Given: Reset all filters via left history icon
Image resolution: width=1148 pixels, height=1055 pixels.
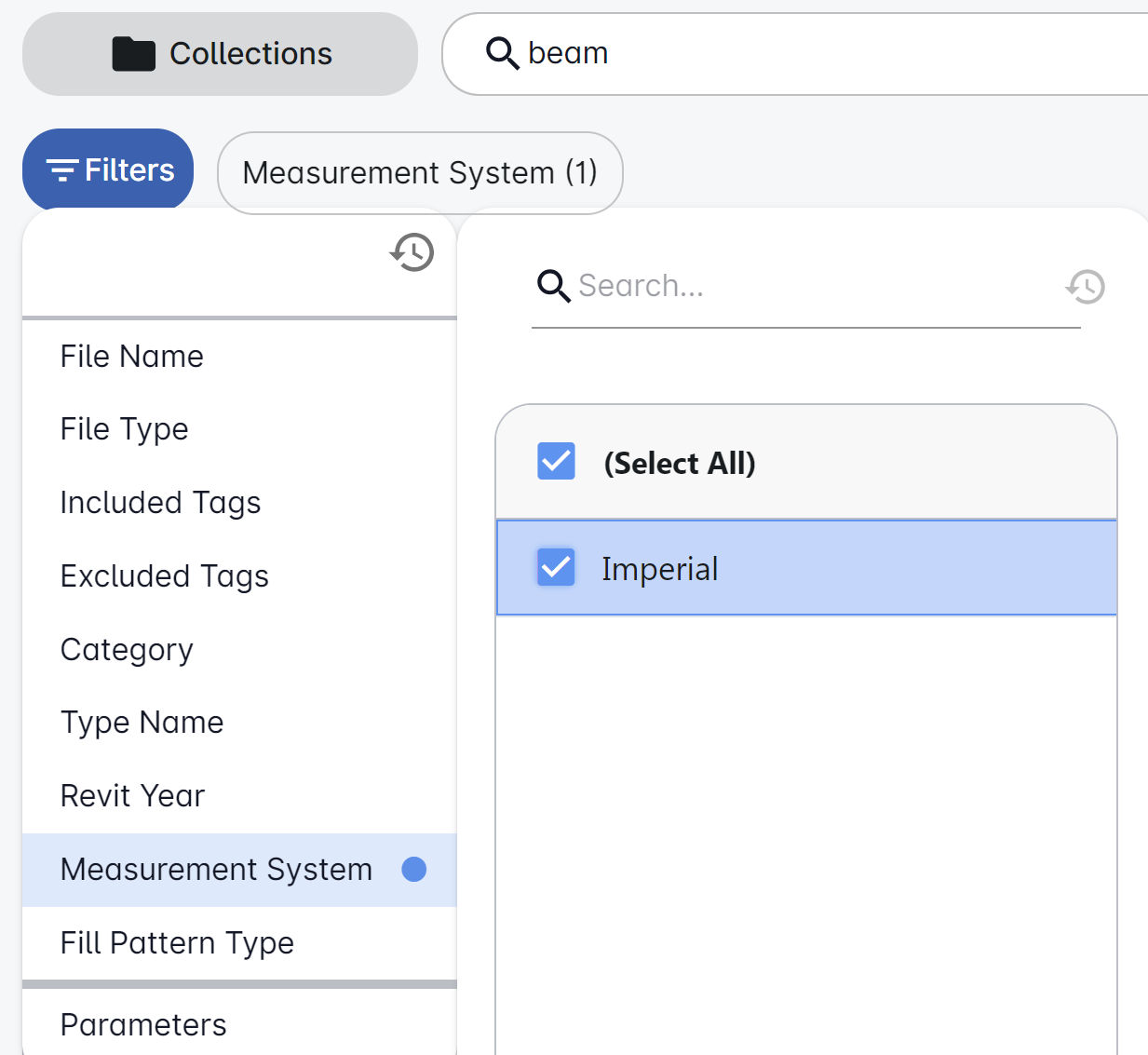Looking at the screenshot, I should (x=412, y=252).
